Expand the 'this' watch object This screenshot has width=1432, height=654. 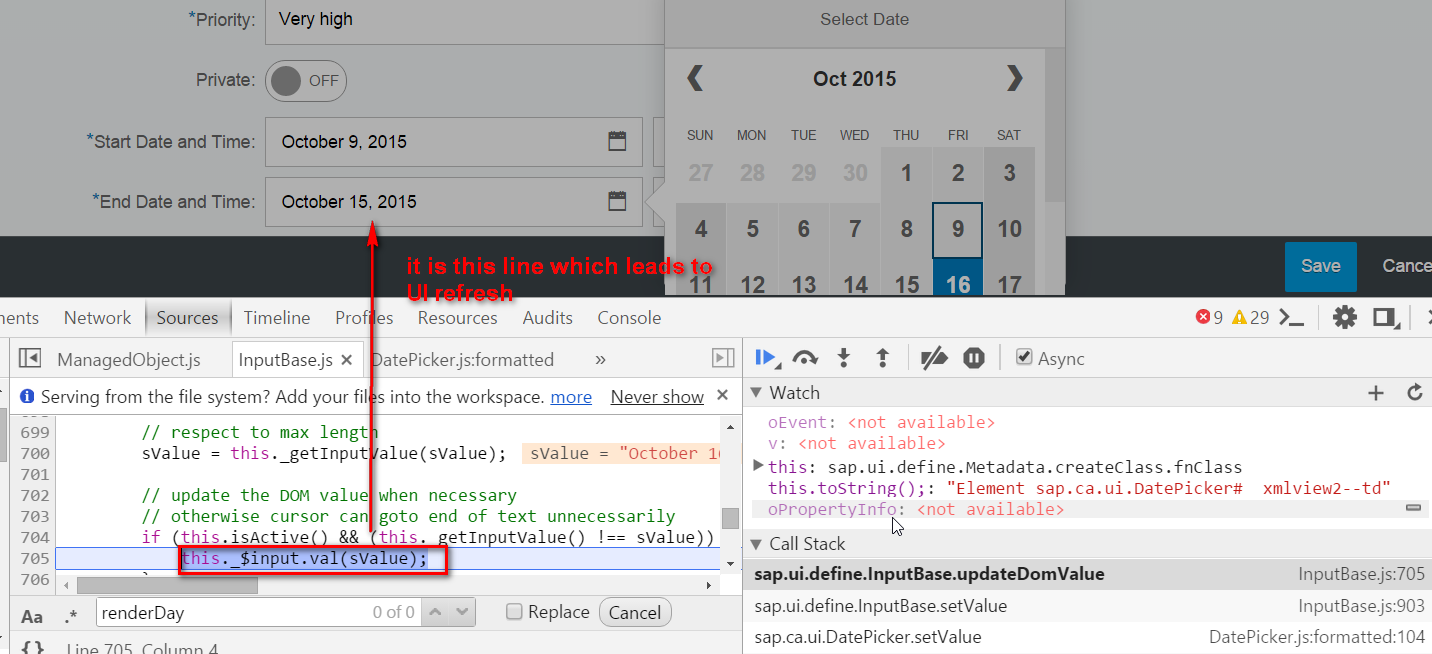[758, 465]
